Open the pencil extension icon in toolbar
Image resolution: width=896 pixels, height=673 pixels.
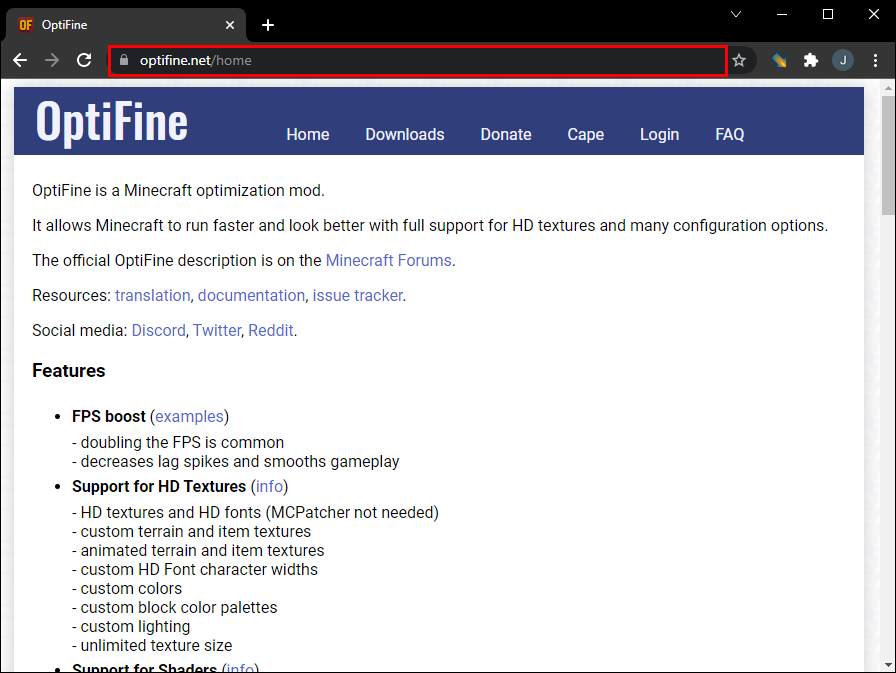pos(779,60)
